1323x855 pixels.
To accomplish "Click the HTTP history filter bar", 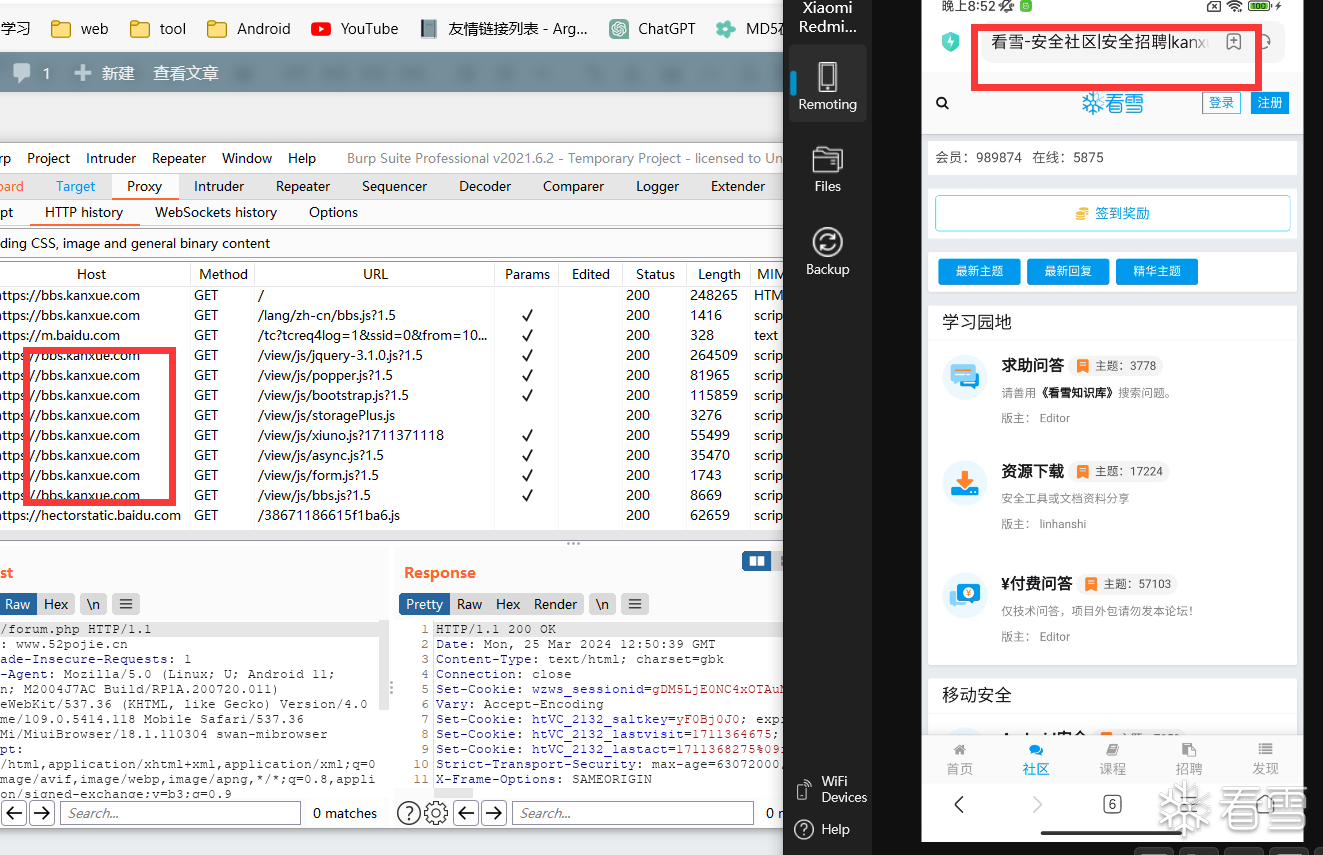I will click(391, 243).
